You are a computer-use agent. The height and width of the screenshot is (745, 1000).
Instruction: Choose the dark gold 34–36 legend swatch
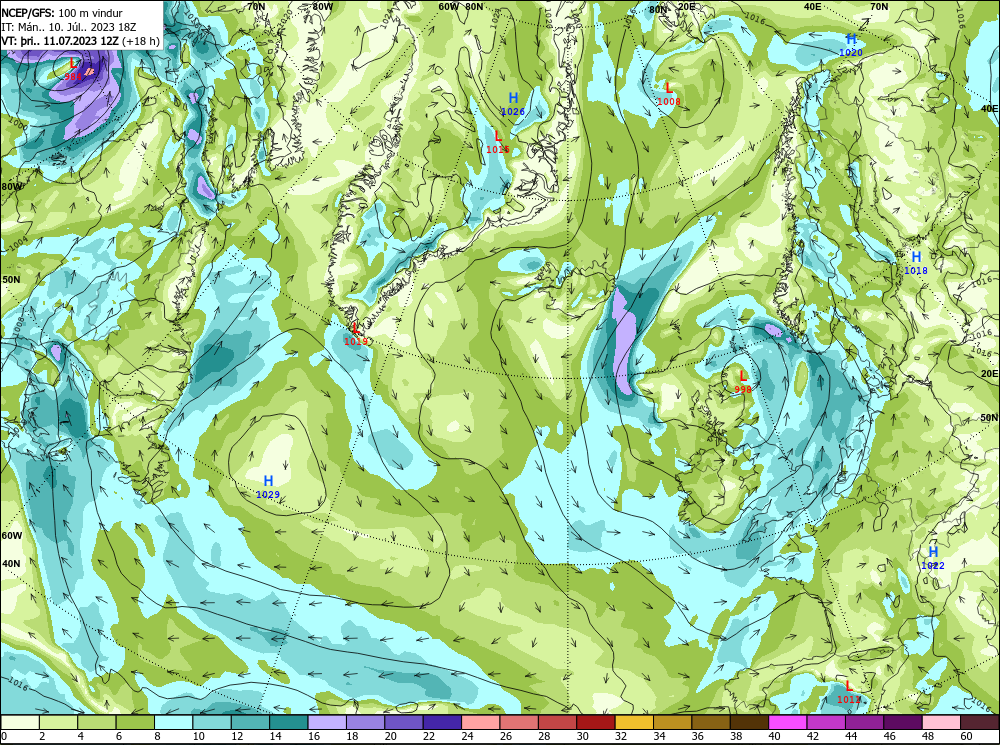672,722
